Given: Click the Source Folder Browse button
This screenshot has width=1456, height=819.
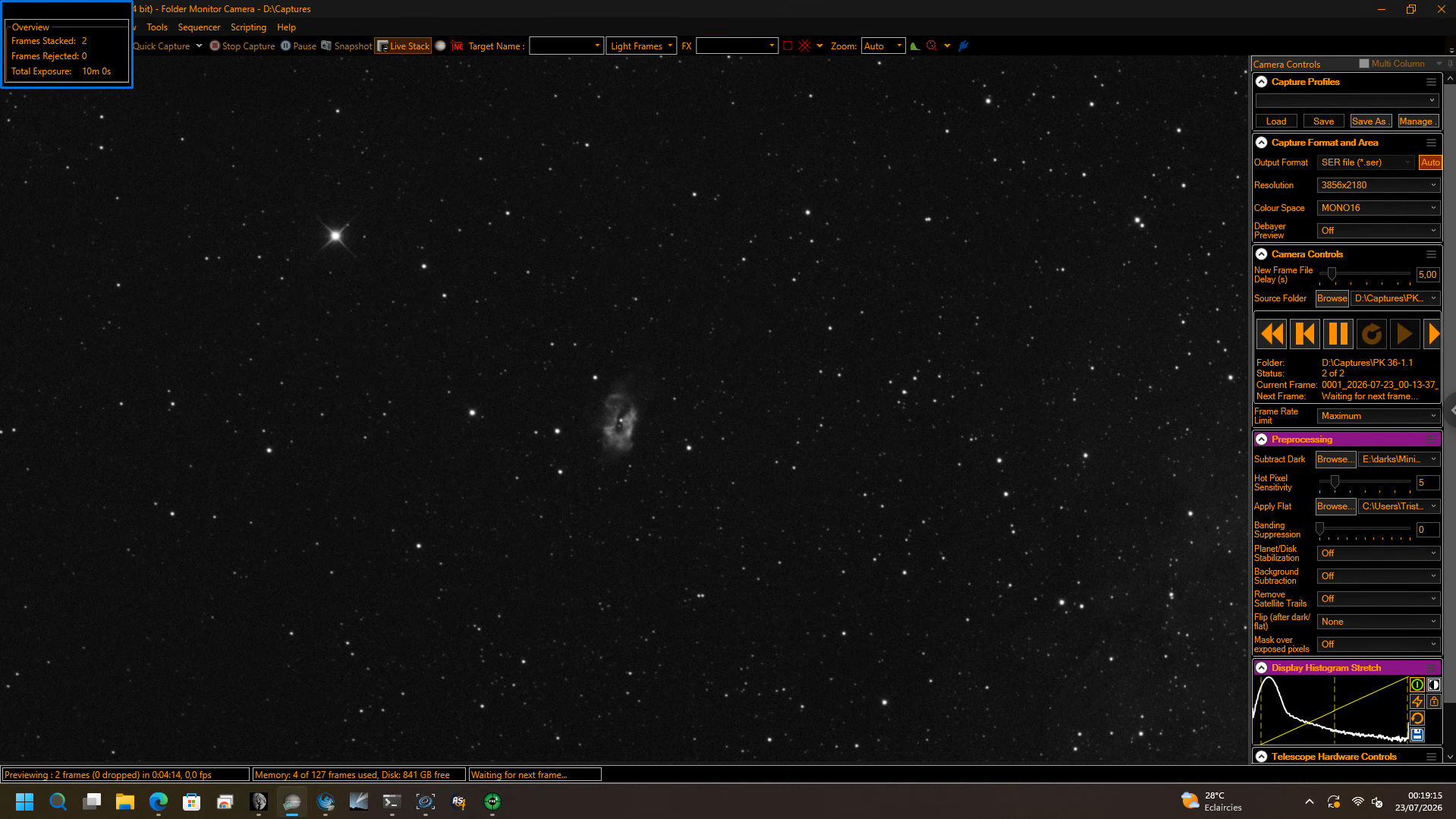Looking at the screenshot, I should coord(1332,298).
